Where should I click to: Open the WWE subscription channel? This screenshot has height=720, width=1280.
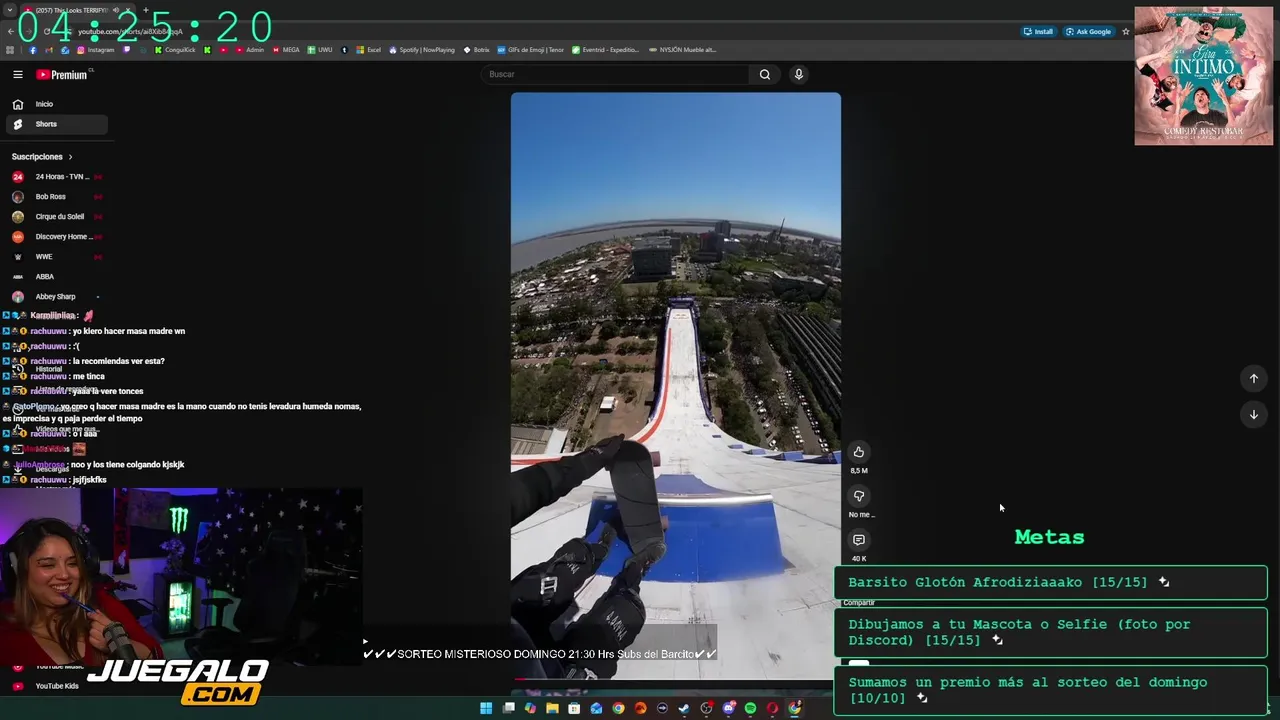pyautogui.click(x=56, y=257)
